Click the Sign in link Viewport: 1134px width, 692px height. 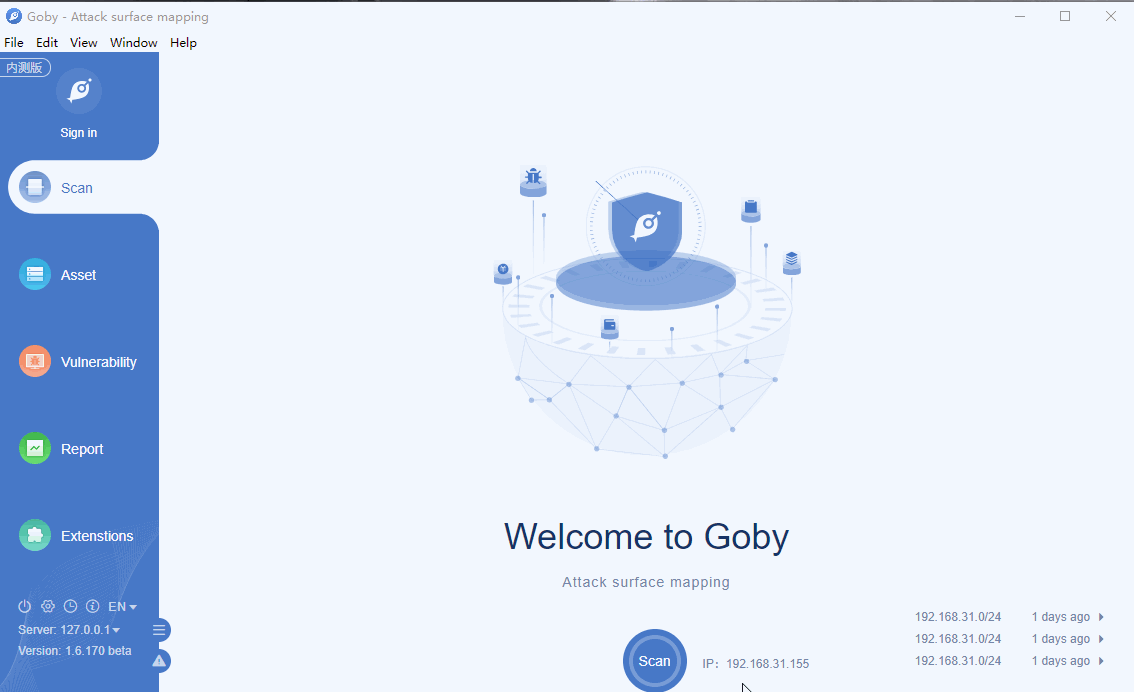pyautogui.click(x=79, y=132)
